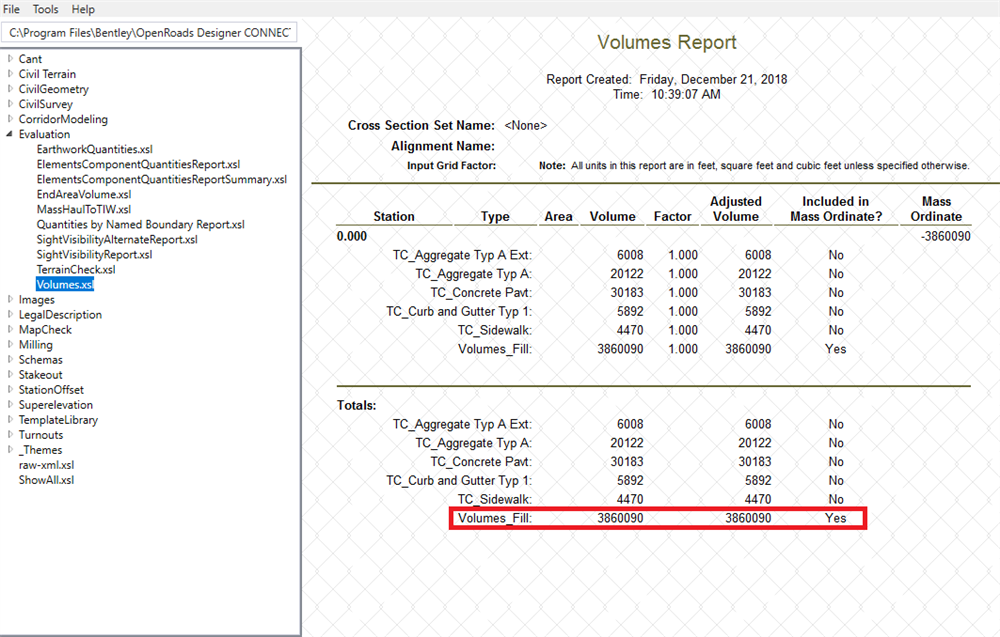Select the Cant folder label

pyautogui.click(x=30, y=59)
